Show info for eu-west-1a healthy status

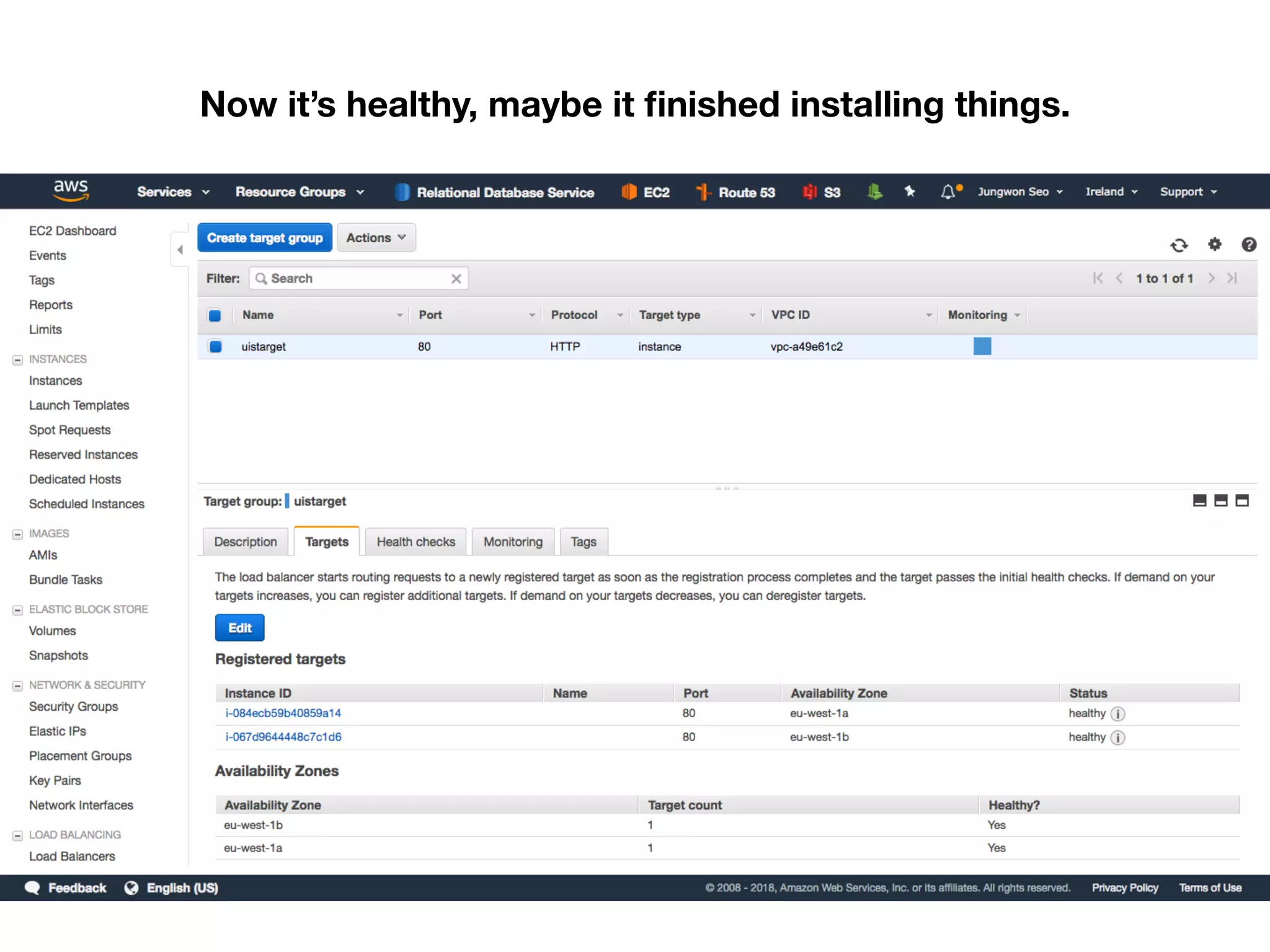pos(1117,714)
